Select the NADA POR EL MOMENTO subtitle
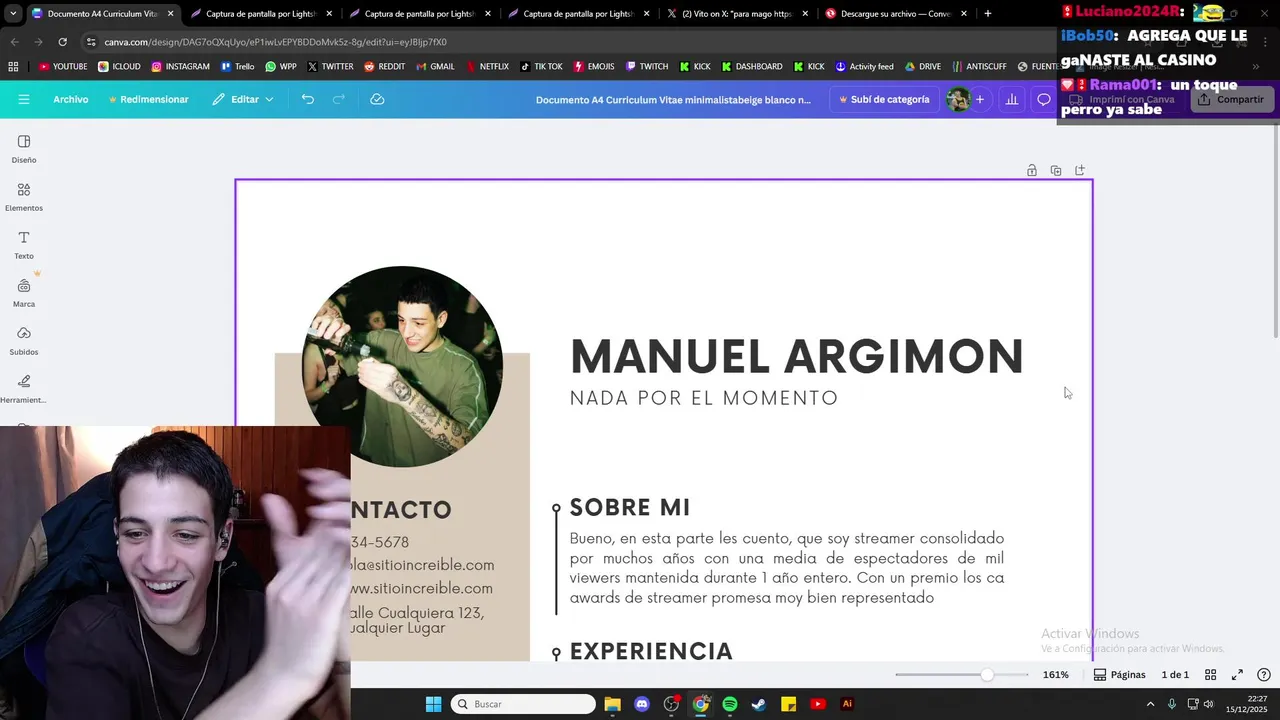This screenshot has height=720, width=1280. 704,398
